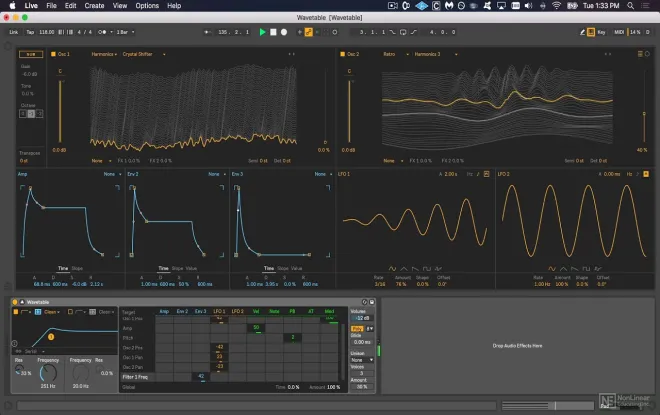Image resolution: width=660 pixels, height=415 pixels.
Task: Open Spotlight search in macOS menu bar
Action: 631,5
